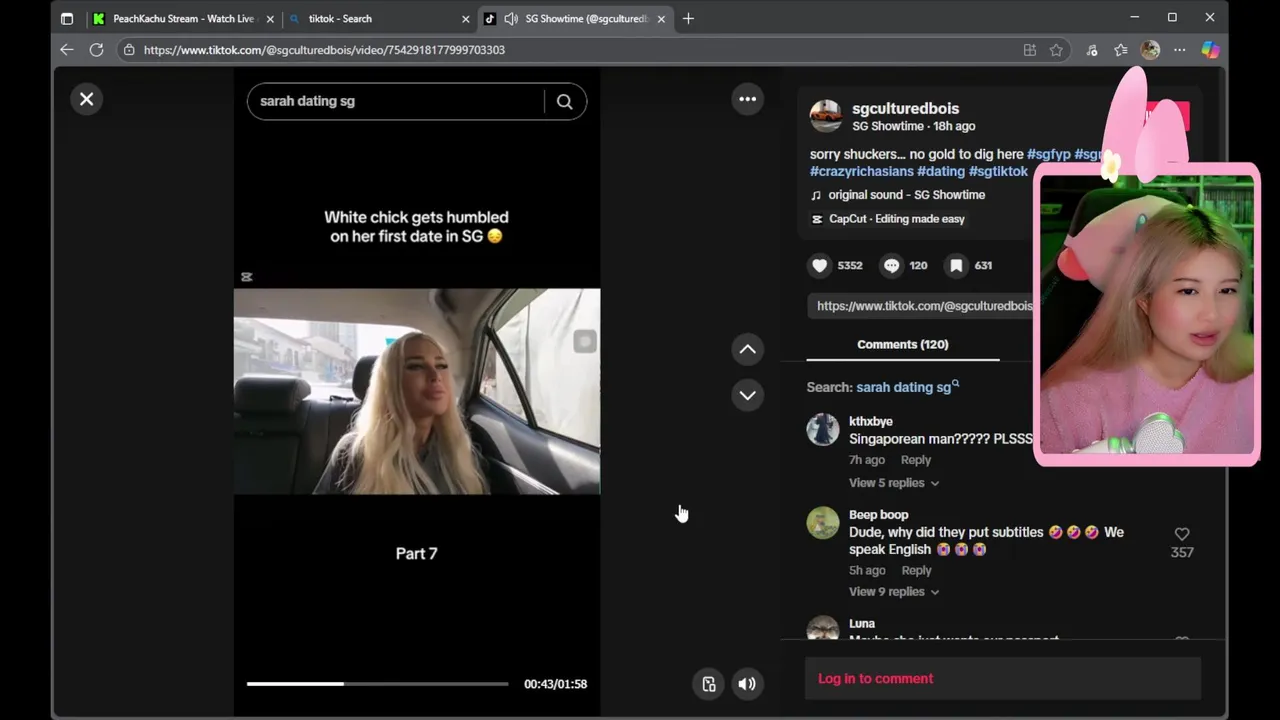The width and height of the screenshot is (1280, 720).
Task: Add this page to favorites star
Action: click(x=1056, y=49)
